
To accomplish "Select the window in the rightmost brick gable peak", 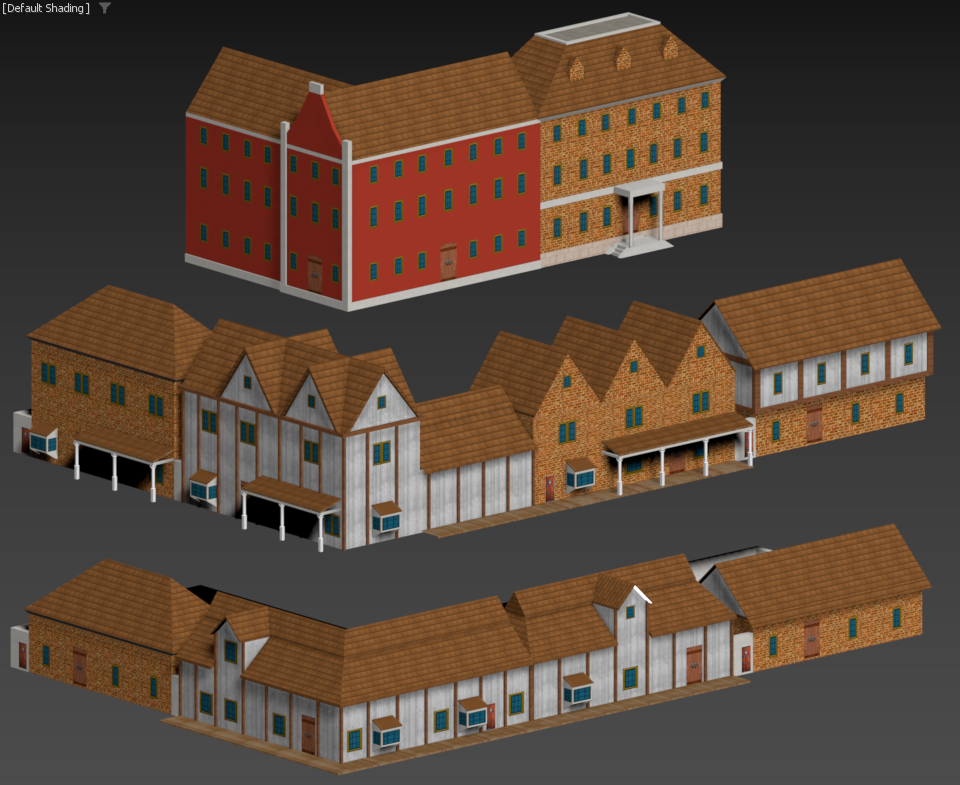I will coord(700,351).
